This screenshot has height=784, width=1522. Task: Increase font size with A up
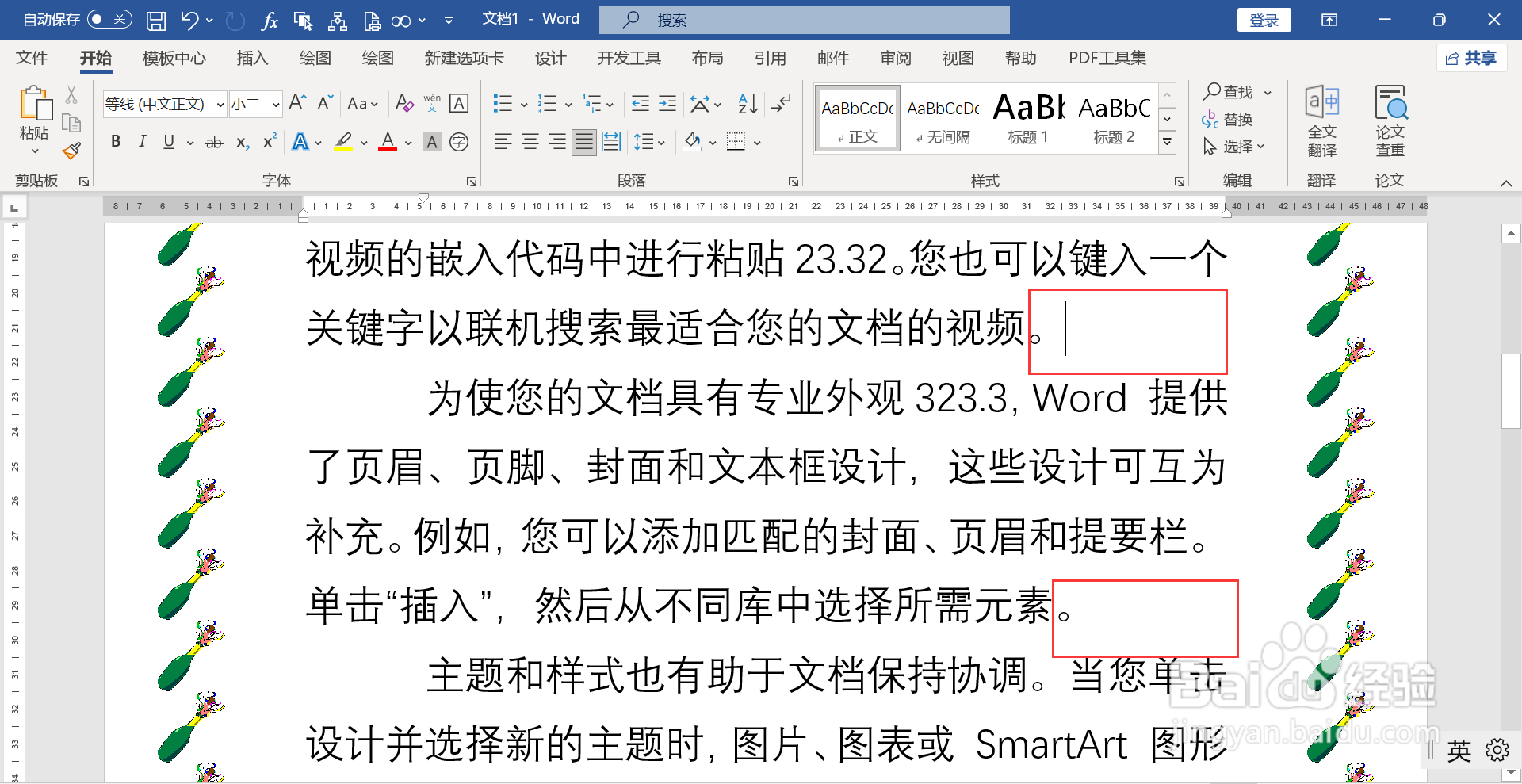point(297,103)
